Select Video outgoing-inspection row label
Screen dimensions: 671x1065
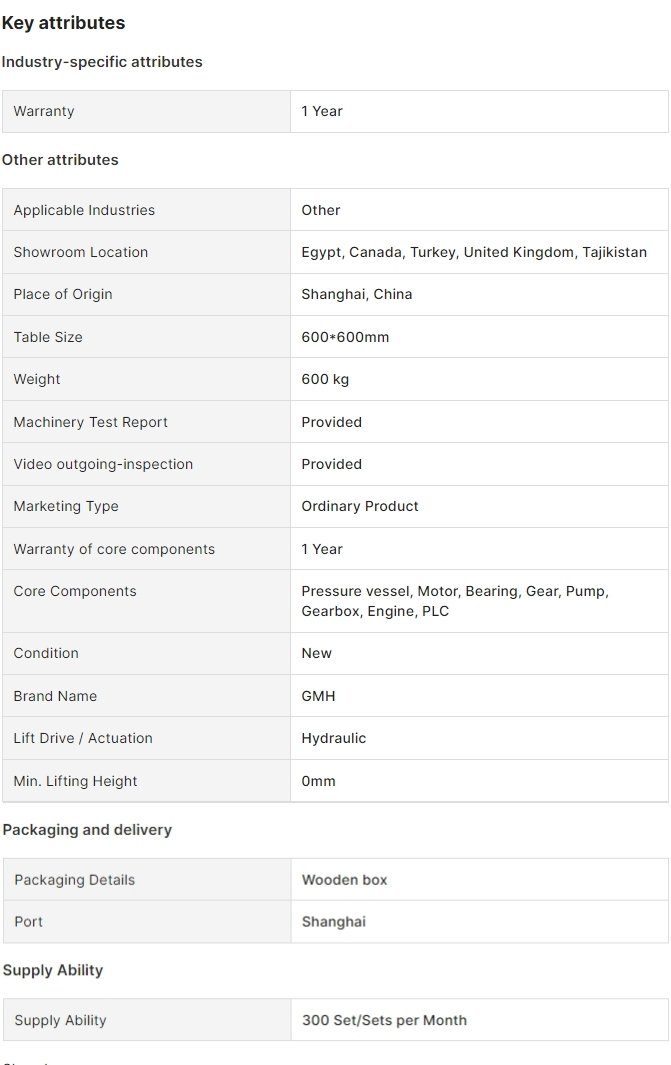[103, 465]
